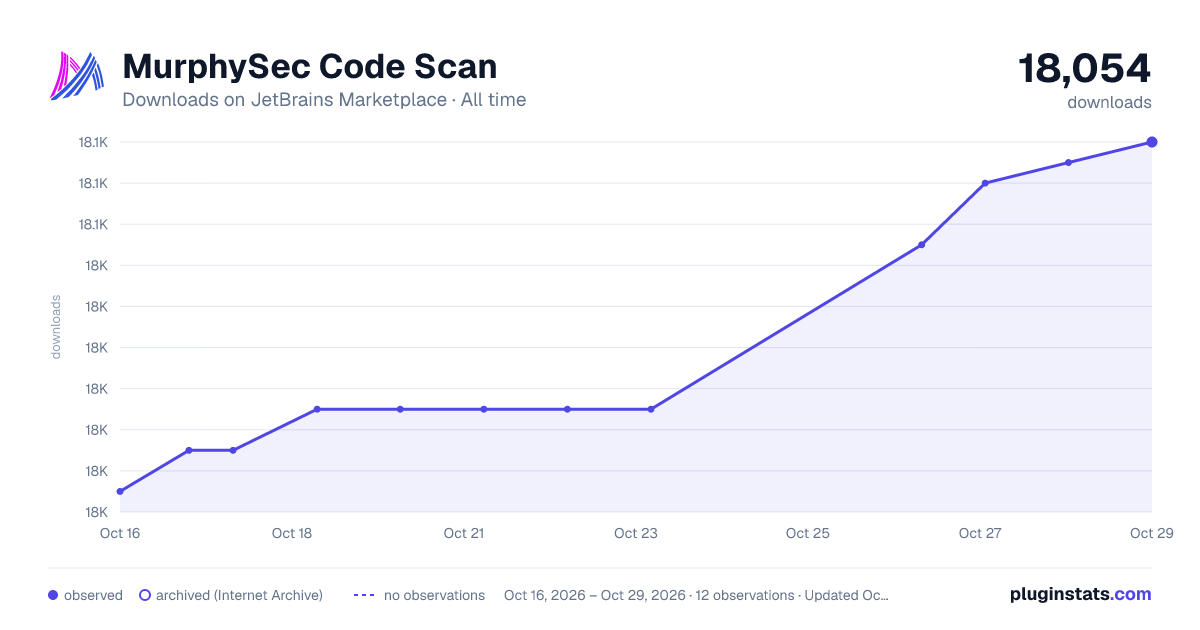The image size is (1200, 630).
Task: Click the data point above Oct 21 label
Action: pos(484,409)
